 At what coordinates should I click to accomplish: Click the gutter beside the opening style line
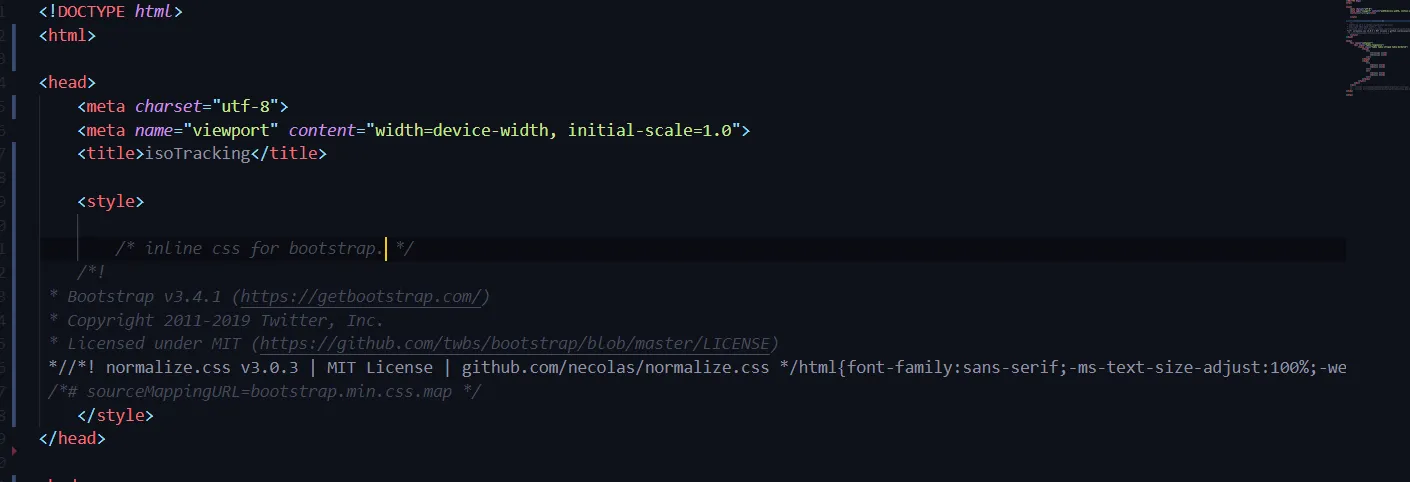click(14, 201)
